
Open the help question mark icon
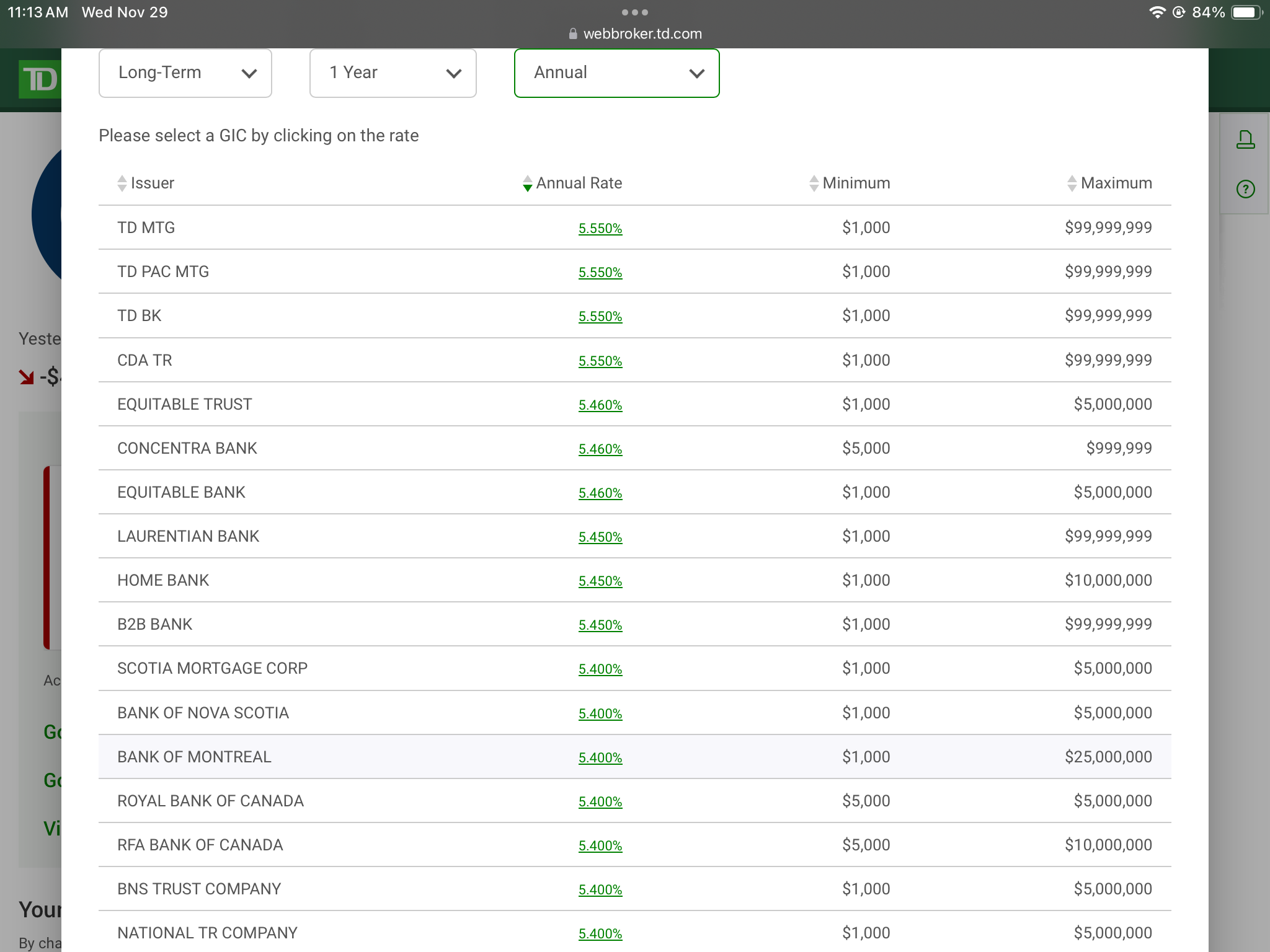click(x=1245, y=189)
